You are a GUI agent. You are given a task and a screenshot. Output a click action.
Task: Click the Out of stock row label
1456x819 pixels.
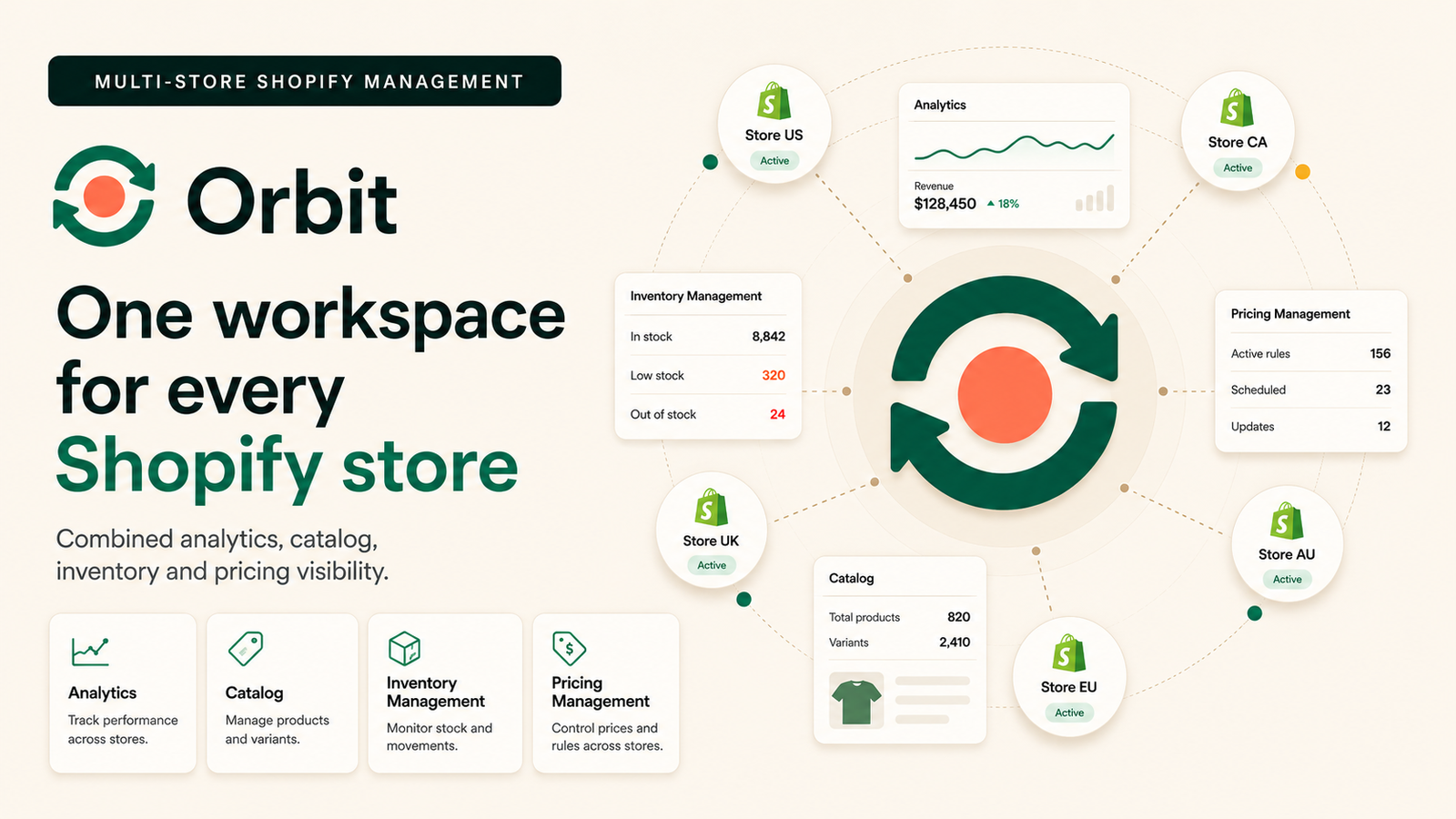coord(663,415)
